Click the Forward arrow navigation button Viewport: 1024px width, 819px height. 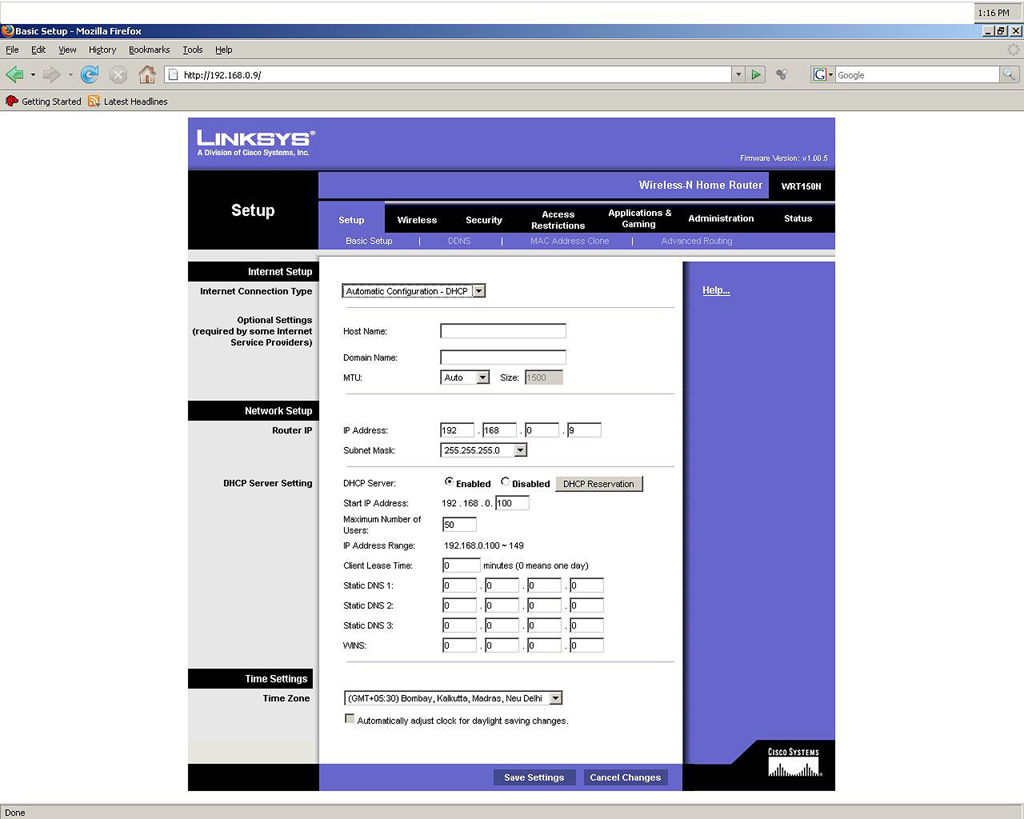[x=52, y=75]
